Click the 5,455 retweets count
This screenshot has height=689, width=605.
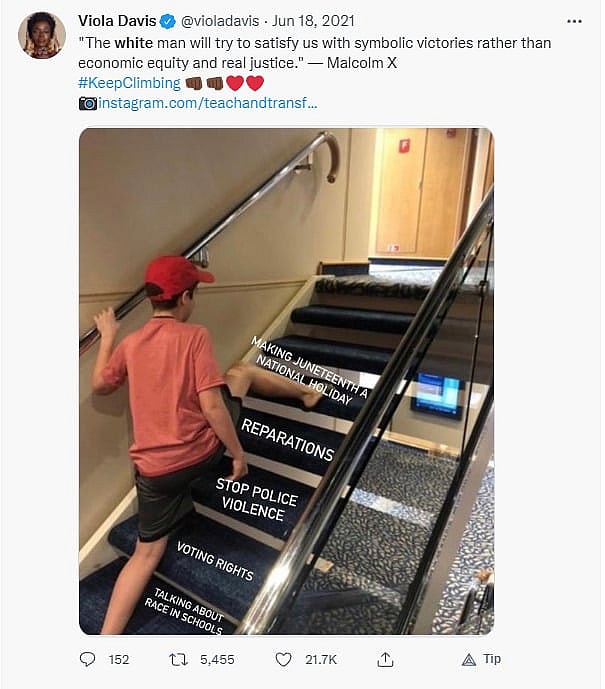click(217, 660)
